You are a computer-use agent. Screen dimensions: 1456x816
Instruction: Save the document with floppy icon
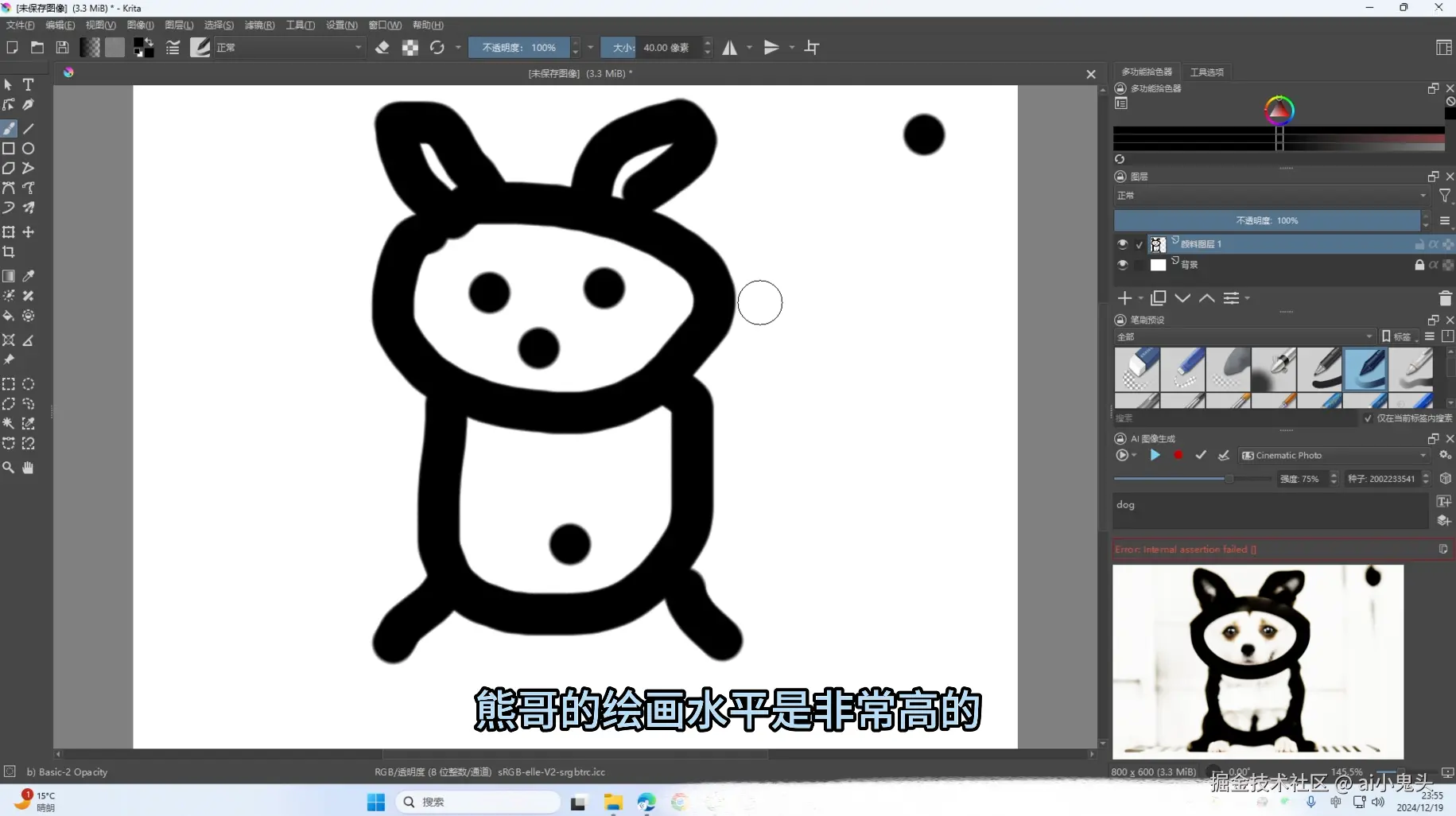[62, 48]
